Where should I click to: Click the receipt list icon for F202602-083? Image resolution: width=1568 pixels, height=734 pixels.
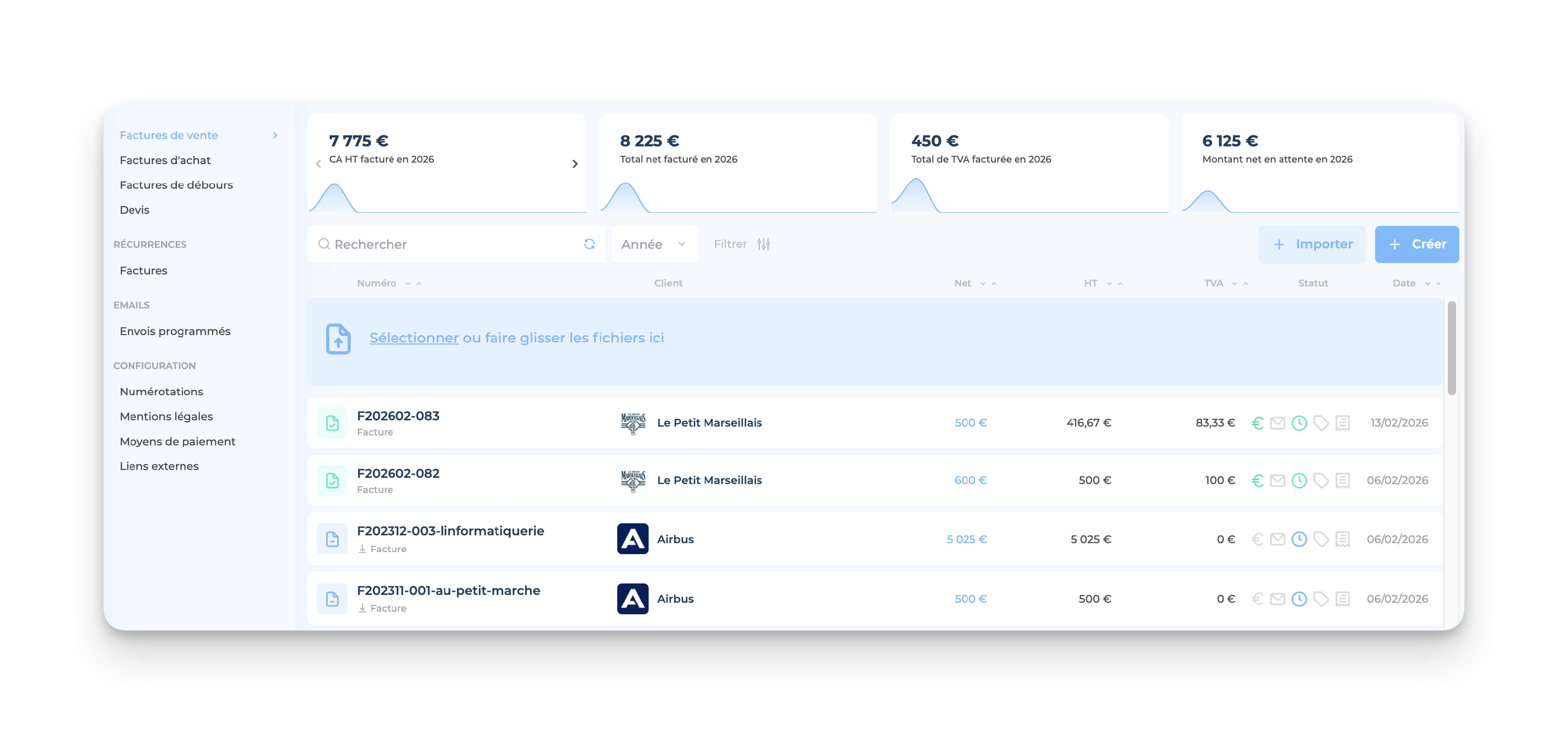point(1342,422)
